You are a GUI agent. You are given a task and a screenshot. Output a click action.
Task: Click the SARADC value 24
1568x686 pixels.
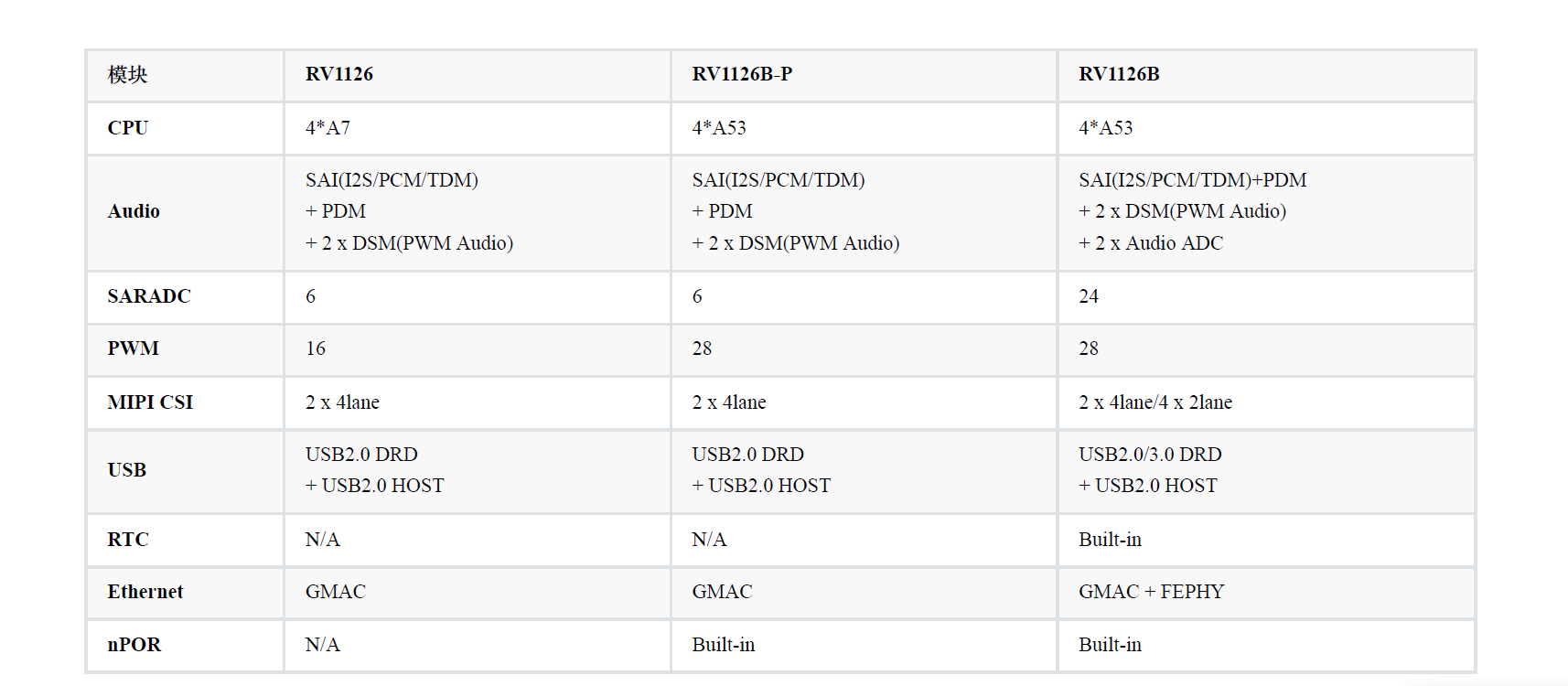coord(1089,296)
